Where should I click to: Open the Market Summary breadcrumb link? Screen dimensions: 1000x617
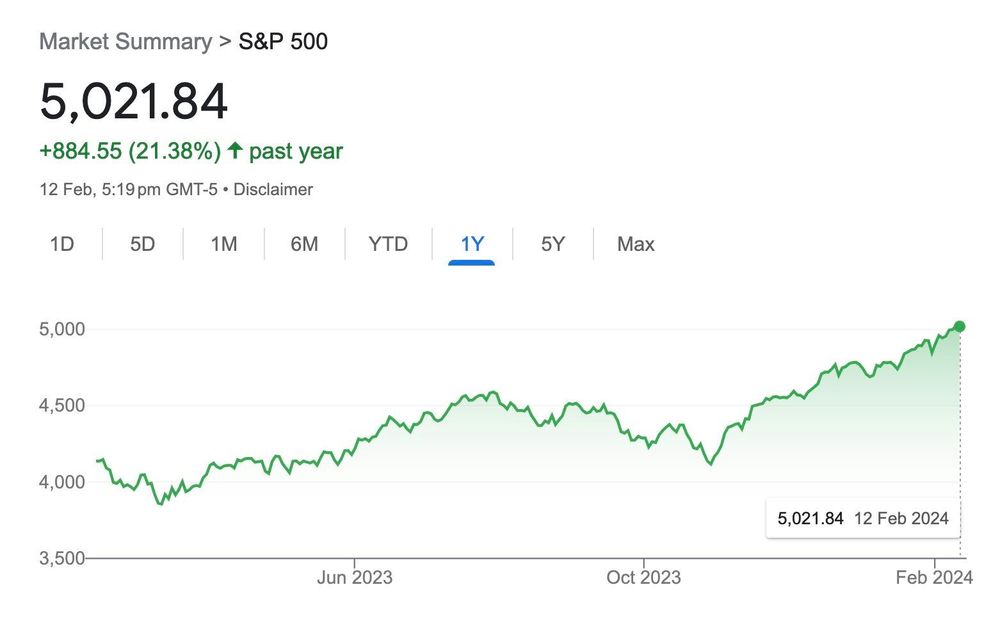pos(122,41)
